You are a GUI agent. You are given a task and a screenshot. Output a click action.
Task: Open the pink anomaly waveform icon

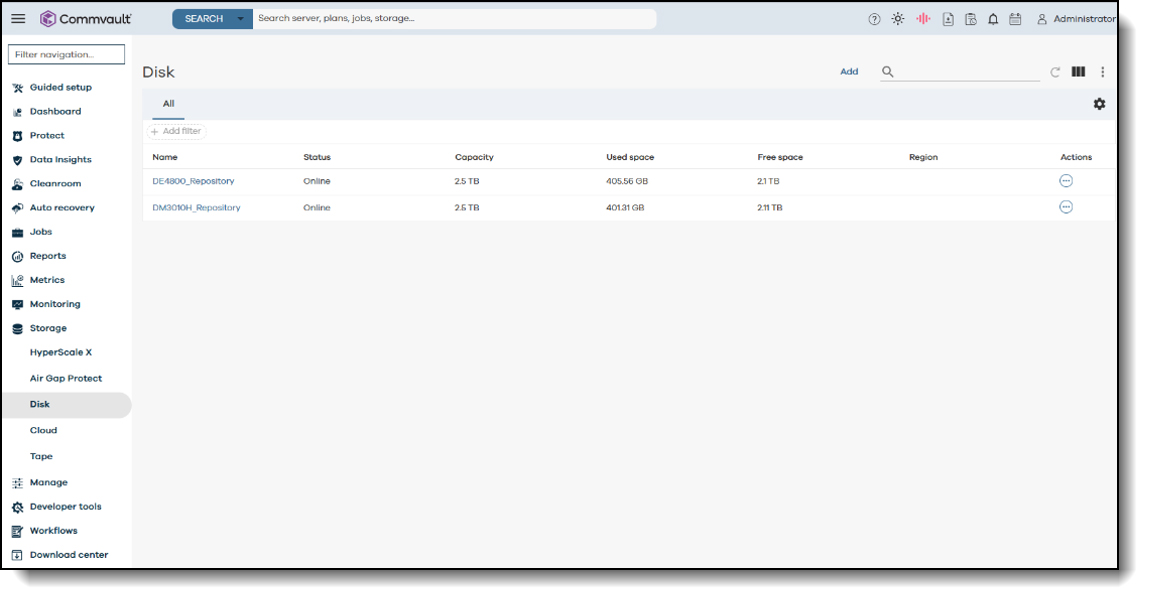pos(923,18)
